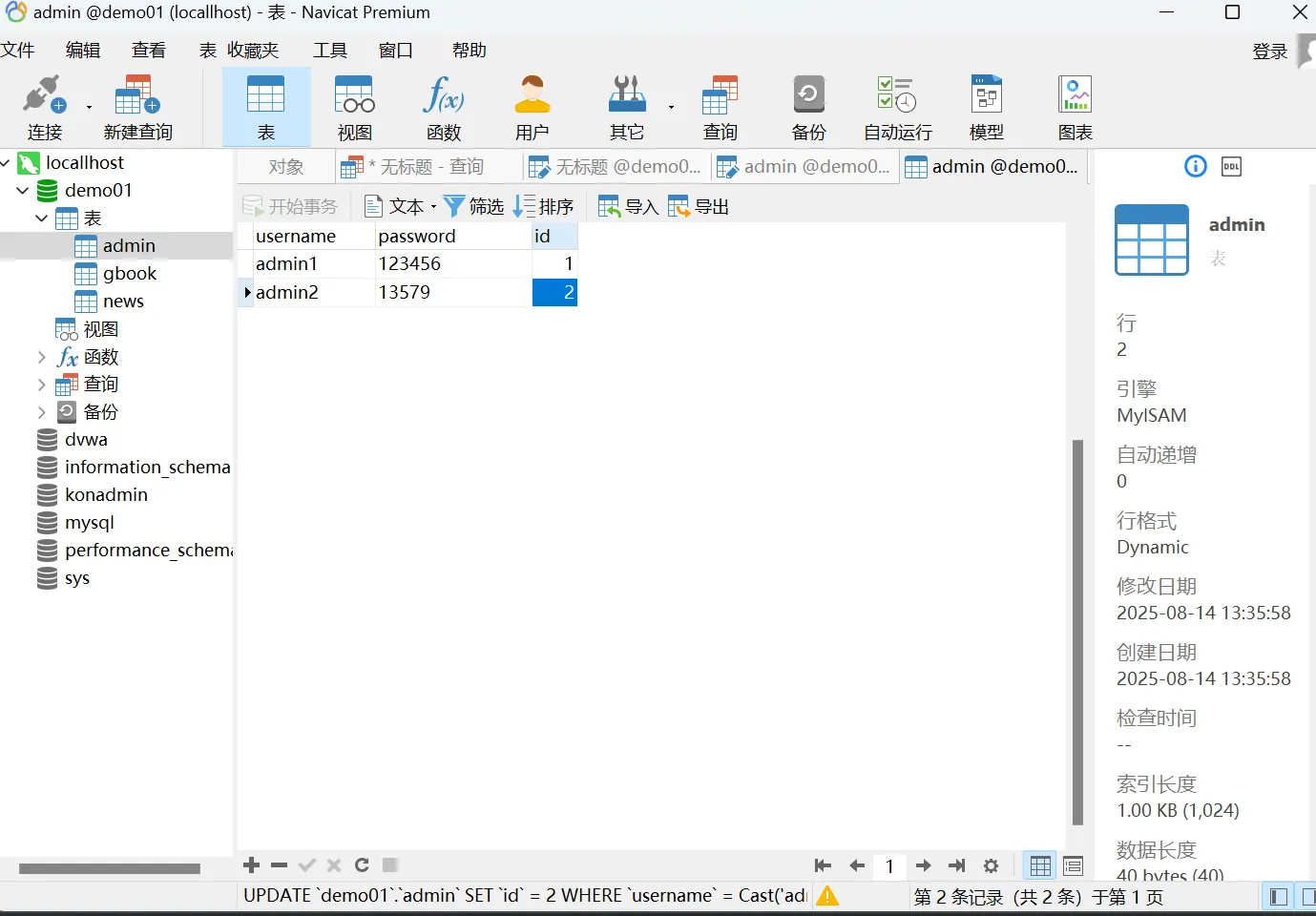
Task: Switch to grid view in status bar
Action: click(1040, 865)
